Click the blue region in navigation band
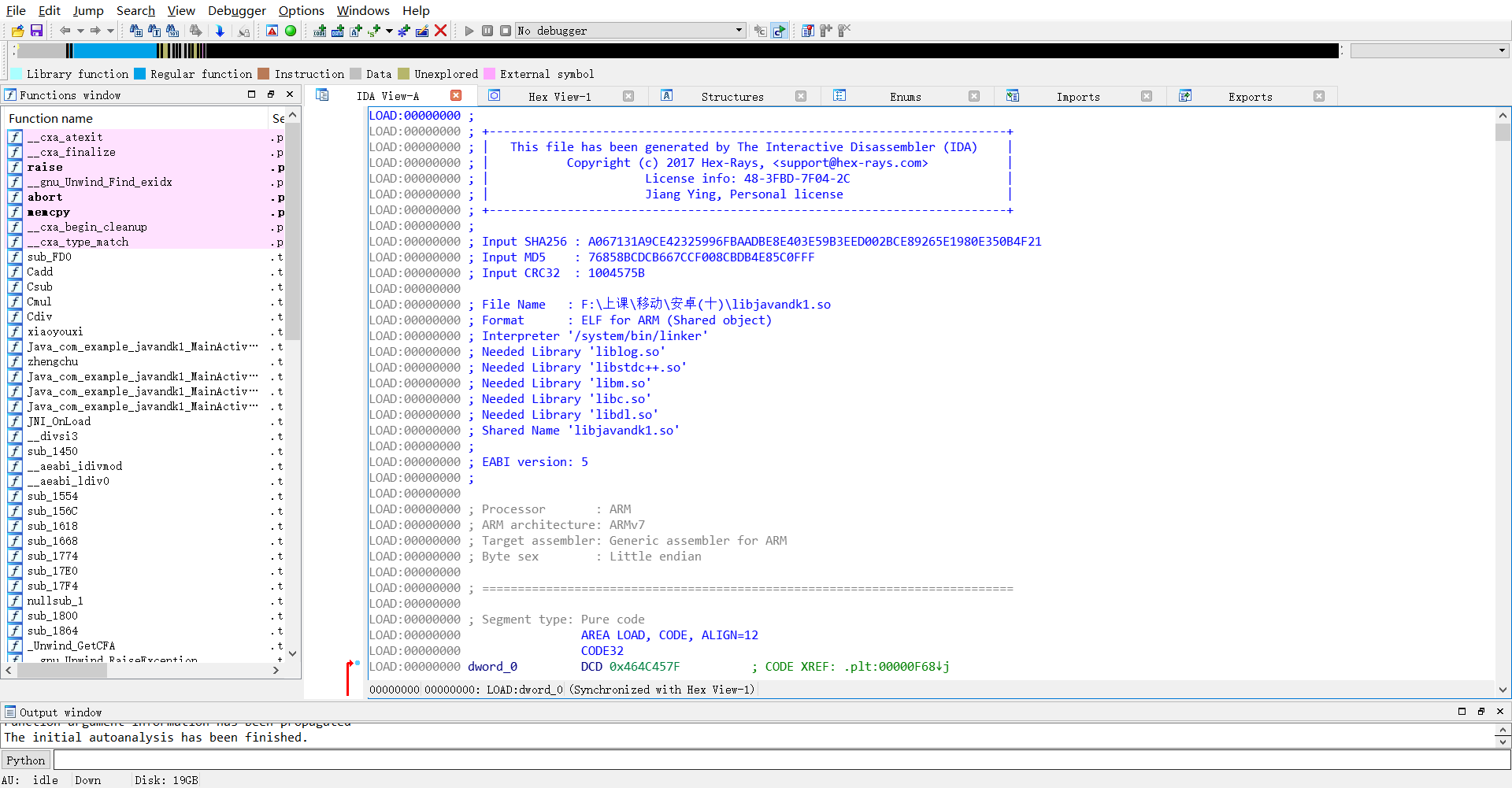 114,51
